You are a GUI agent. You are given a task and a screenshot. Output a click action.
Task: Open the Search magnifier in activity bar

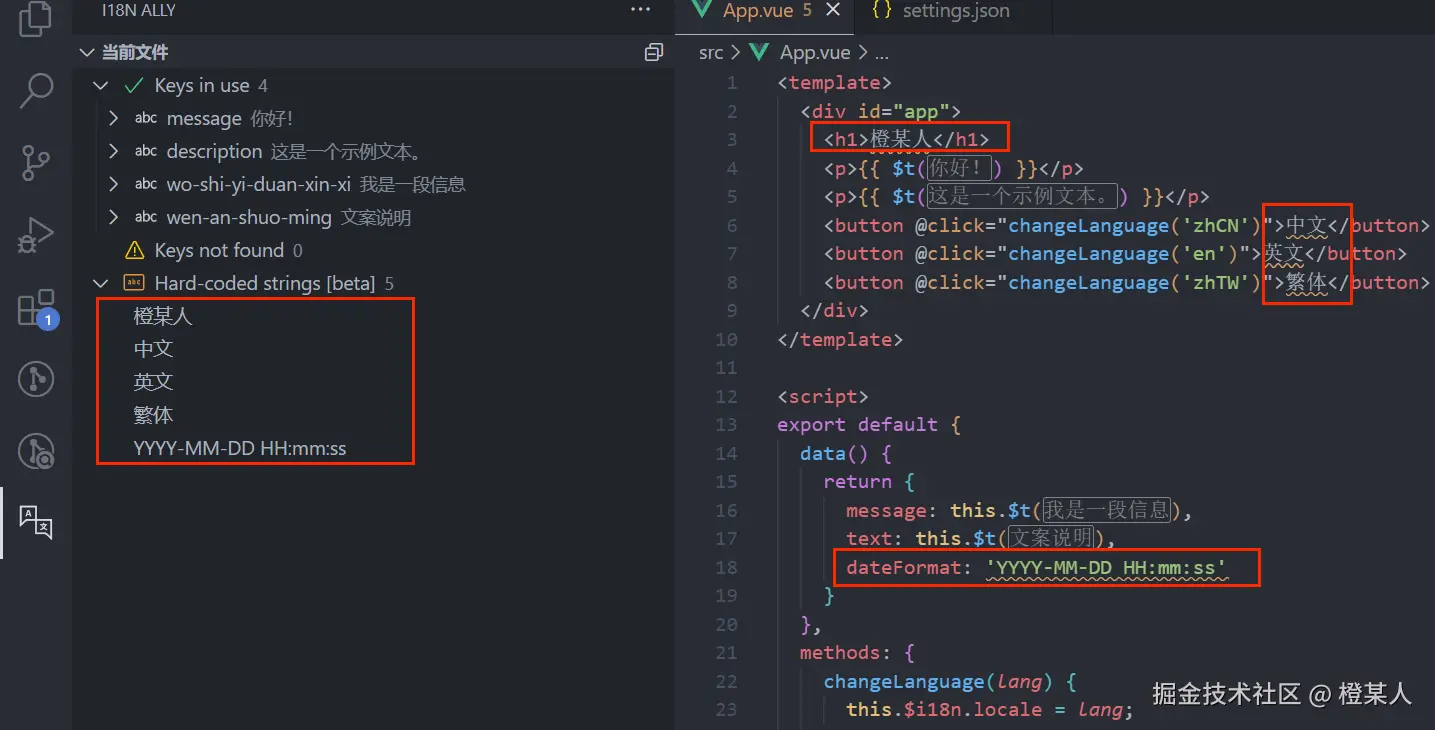[x=36, y=90]
